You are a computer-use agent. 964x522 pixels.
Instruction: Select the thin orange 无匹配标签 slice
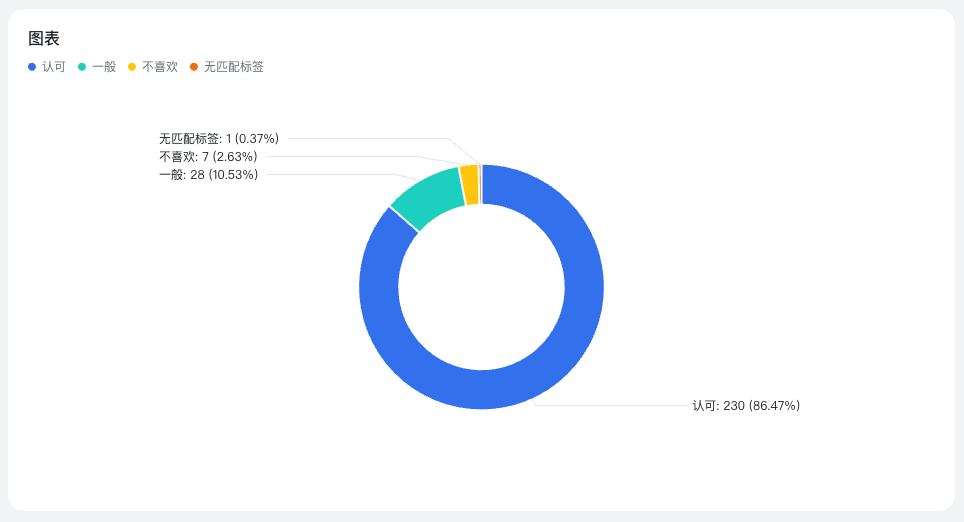(x=480, y=184)
